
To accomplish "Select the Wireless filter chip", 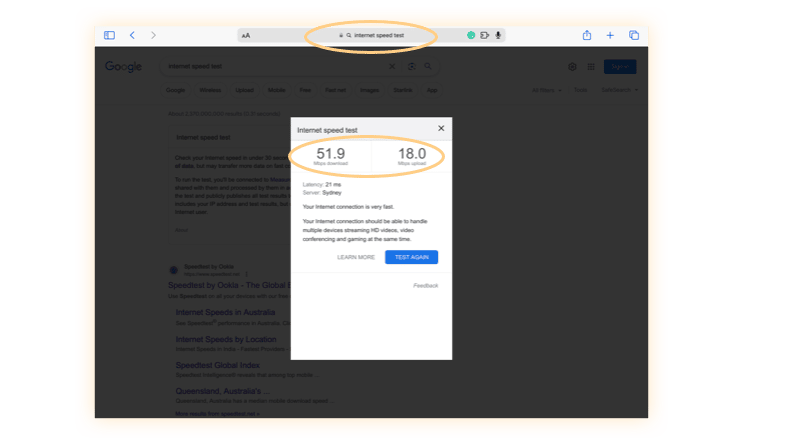I will [x=210, y=90].
